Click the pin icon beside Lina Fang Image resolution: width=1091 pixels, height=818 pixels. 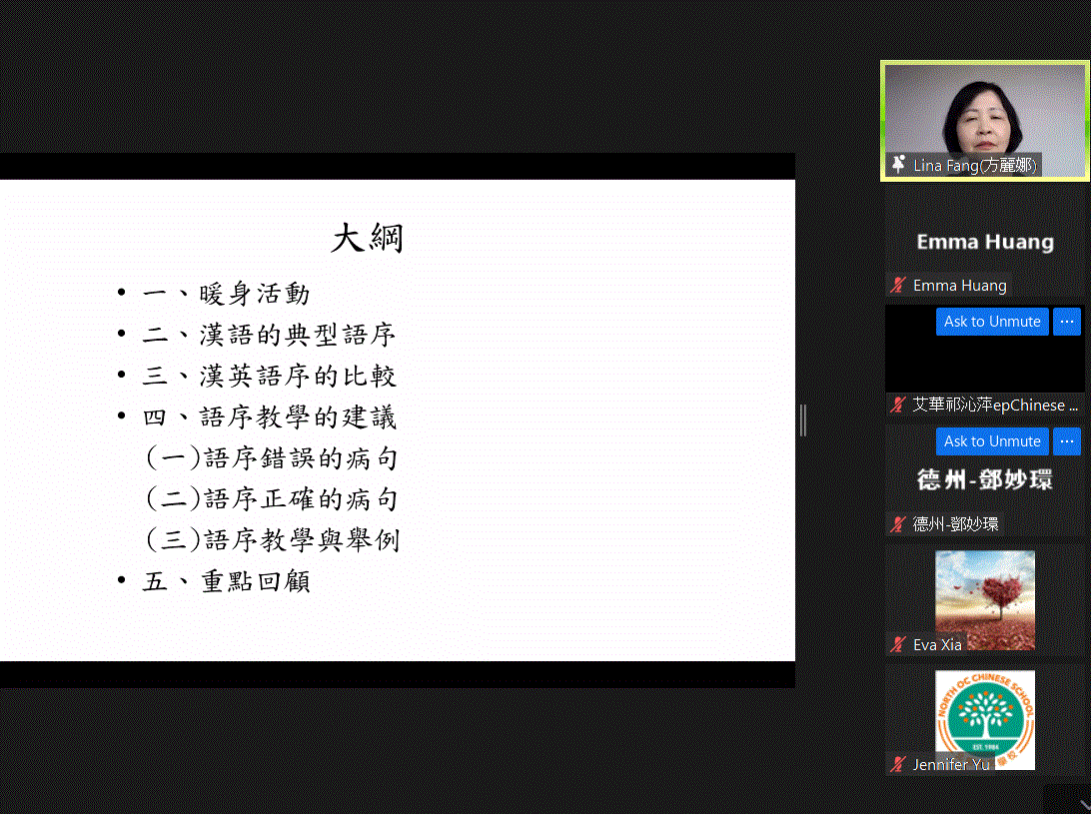tap(898, 164)
